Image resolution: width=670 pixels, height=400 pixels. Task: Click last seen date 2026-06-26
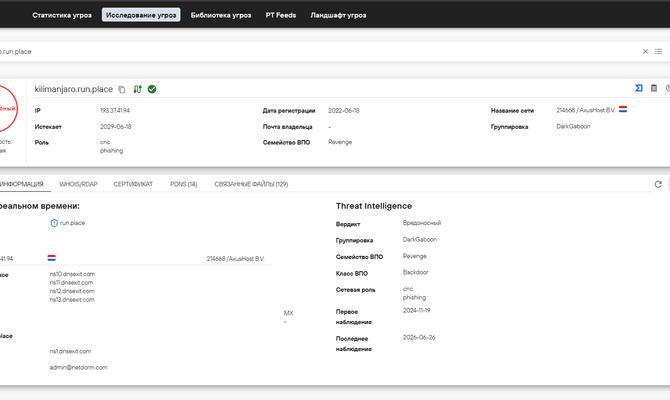click(419, 337)
